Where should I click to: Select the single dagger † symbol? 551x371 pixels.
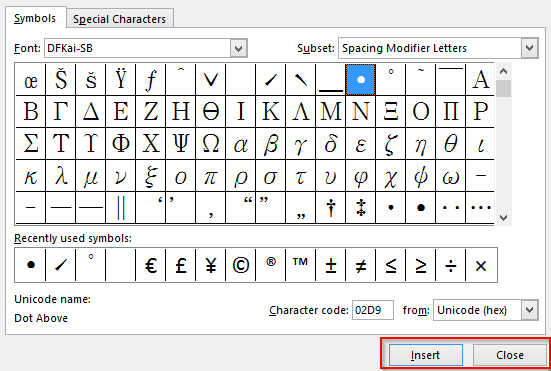click(x=331, y=207)
